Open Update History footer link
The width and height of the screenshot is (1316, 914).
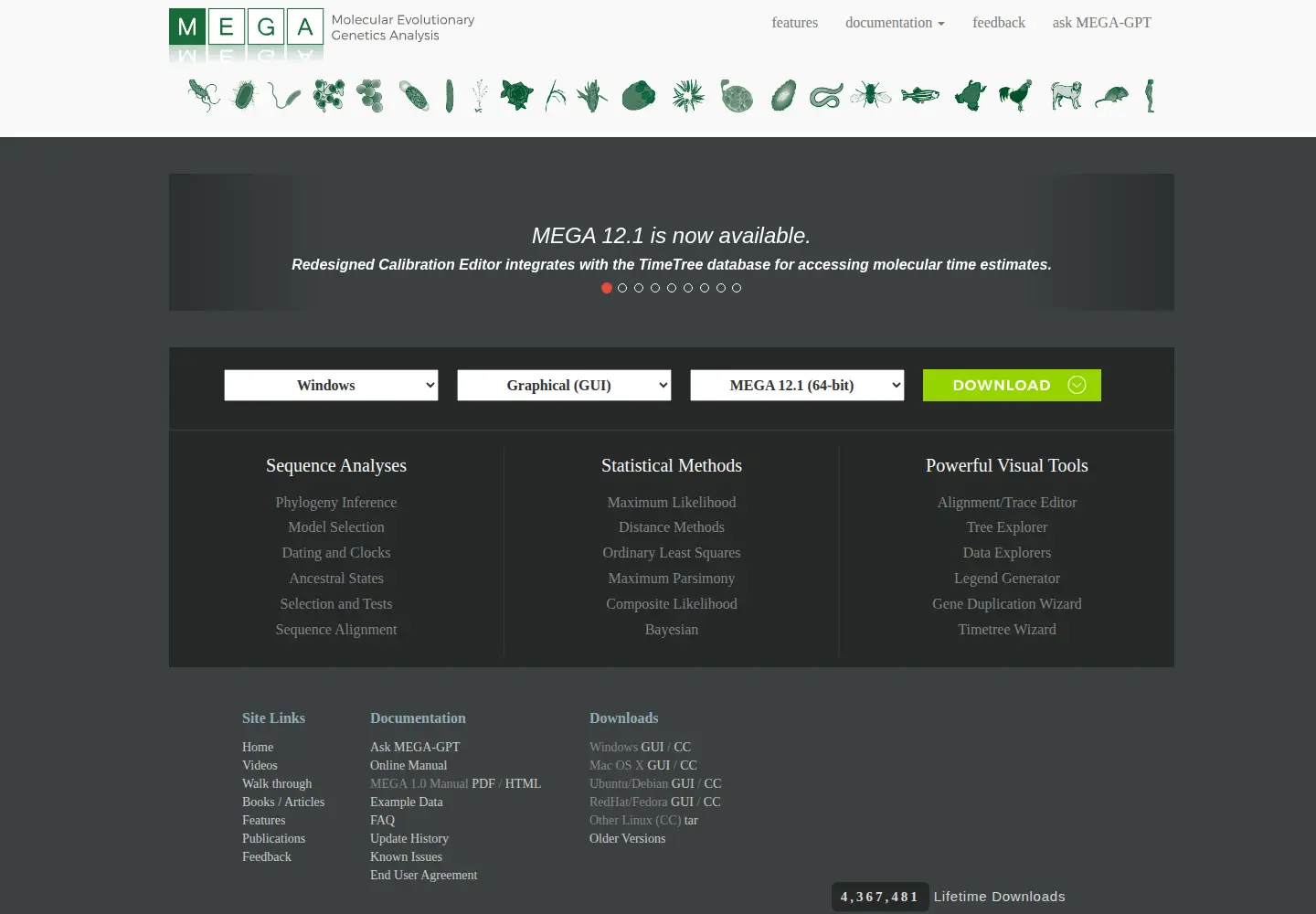coord(409,838)
